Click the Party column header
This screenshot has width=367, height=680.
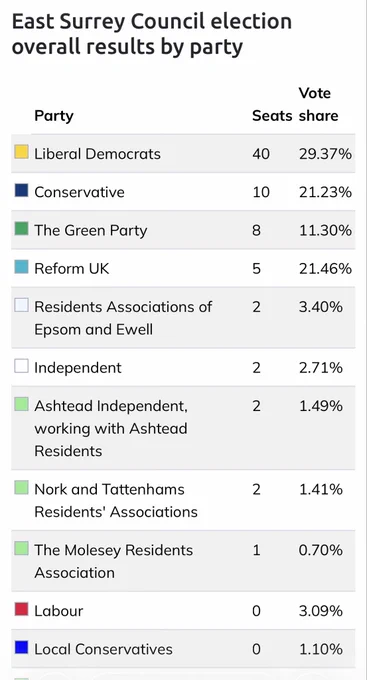[54, 116]
